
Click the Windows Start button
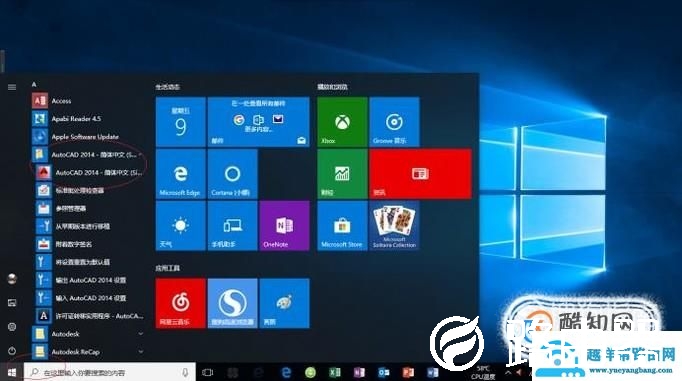(x=12, y=372)
